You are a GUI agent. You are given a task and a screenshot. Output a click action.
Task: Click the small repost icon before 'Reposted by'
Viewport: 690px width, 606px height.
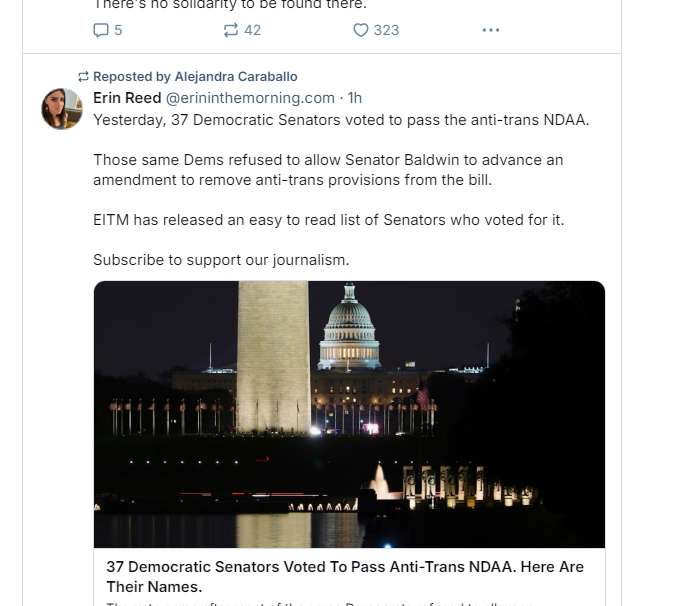[x=84, y=77]
